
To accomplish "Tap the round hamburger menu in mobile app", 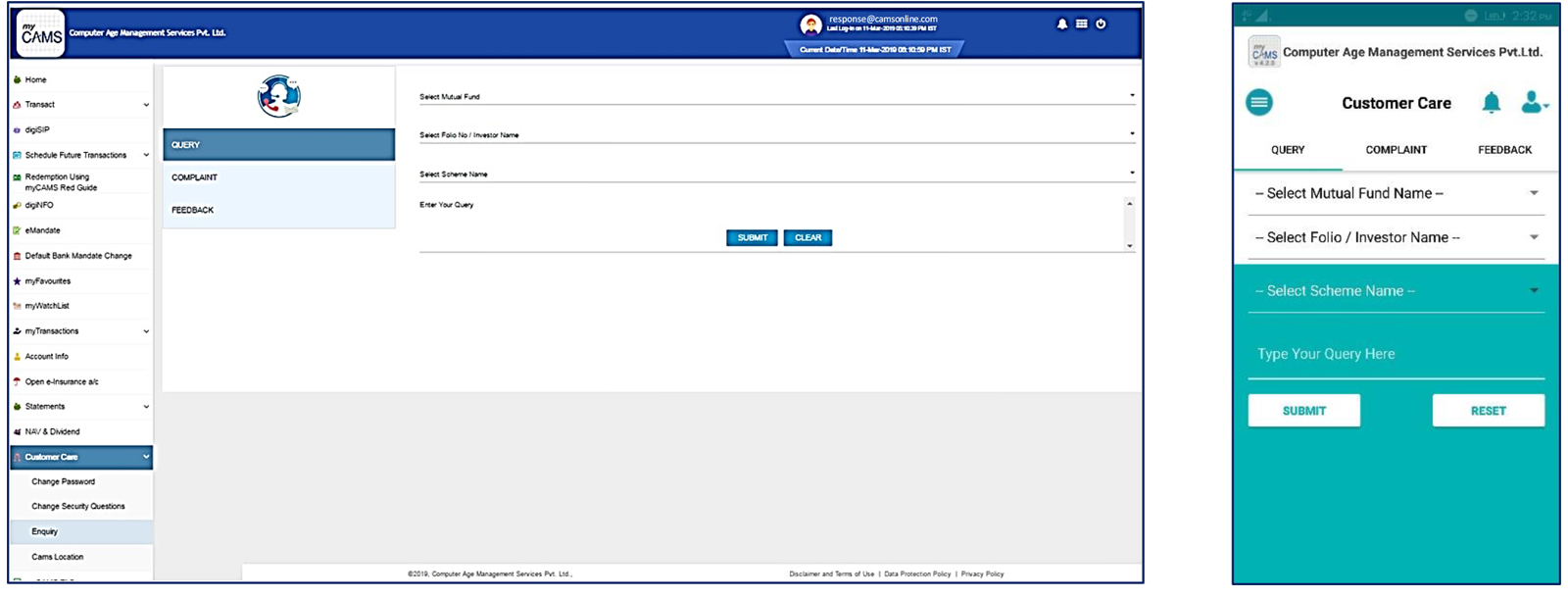I will (x=1259, y=103).
